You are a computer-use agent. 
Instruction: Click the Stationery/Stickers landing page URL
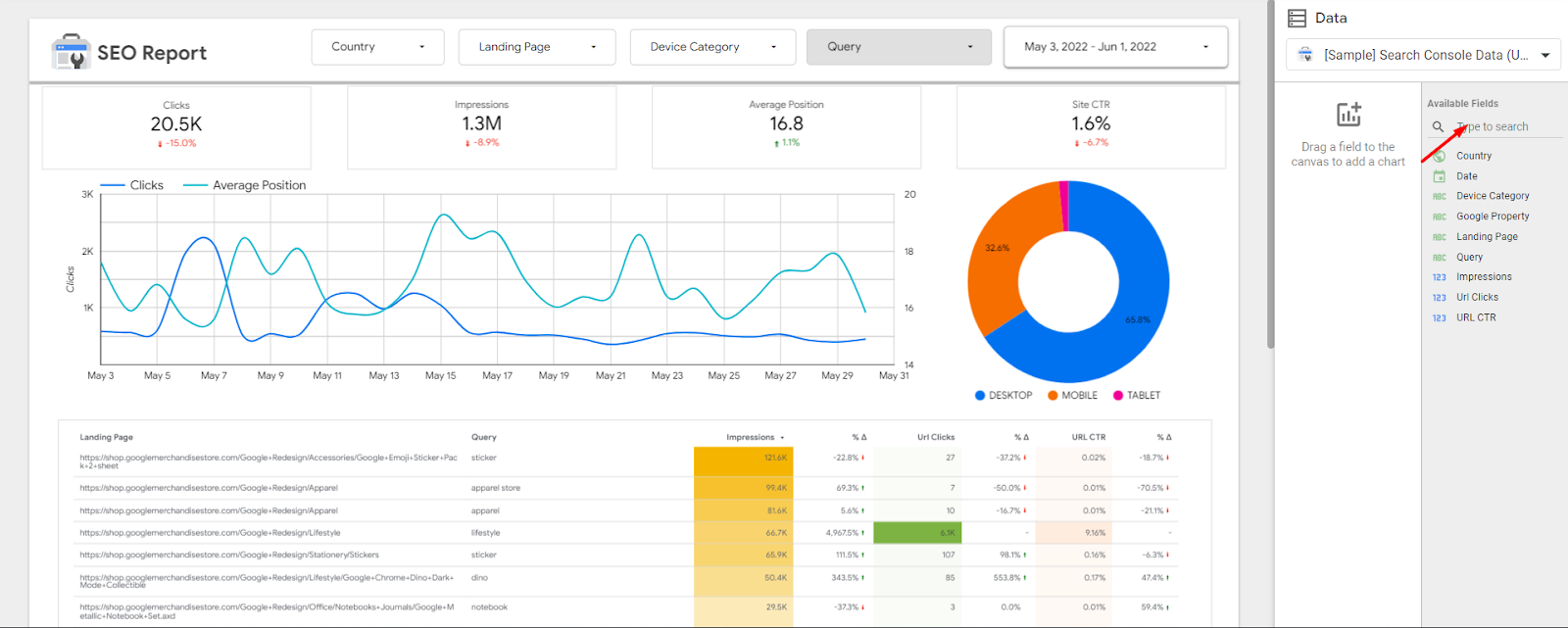coord(229,556)
